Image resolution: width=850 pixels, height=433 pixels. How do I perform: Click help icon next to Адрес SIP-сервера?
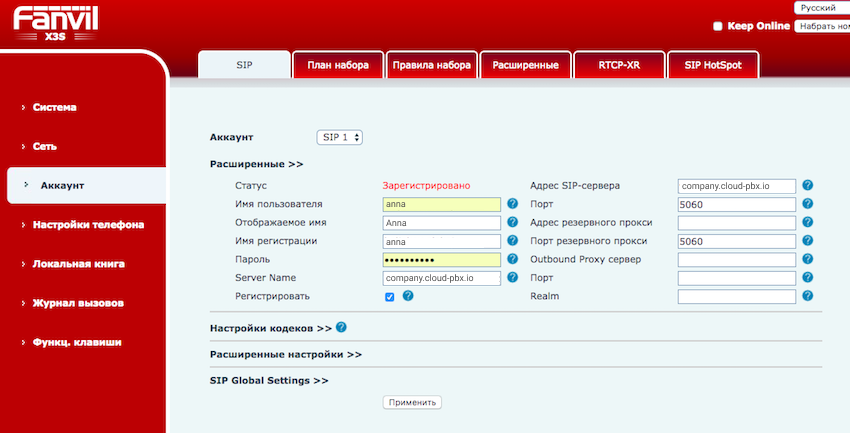[x=807, y=185]
